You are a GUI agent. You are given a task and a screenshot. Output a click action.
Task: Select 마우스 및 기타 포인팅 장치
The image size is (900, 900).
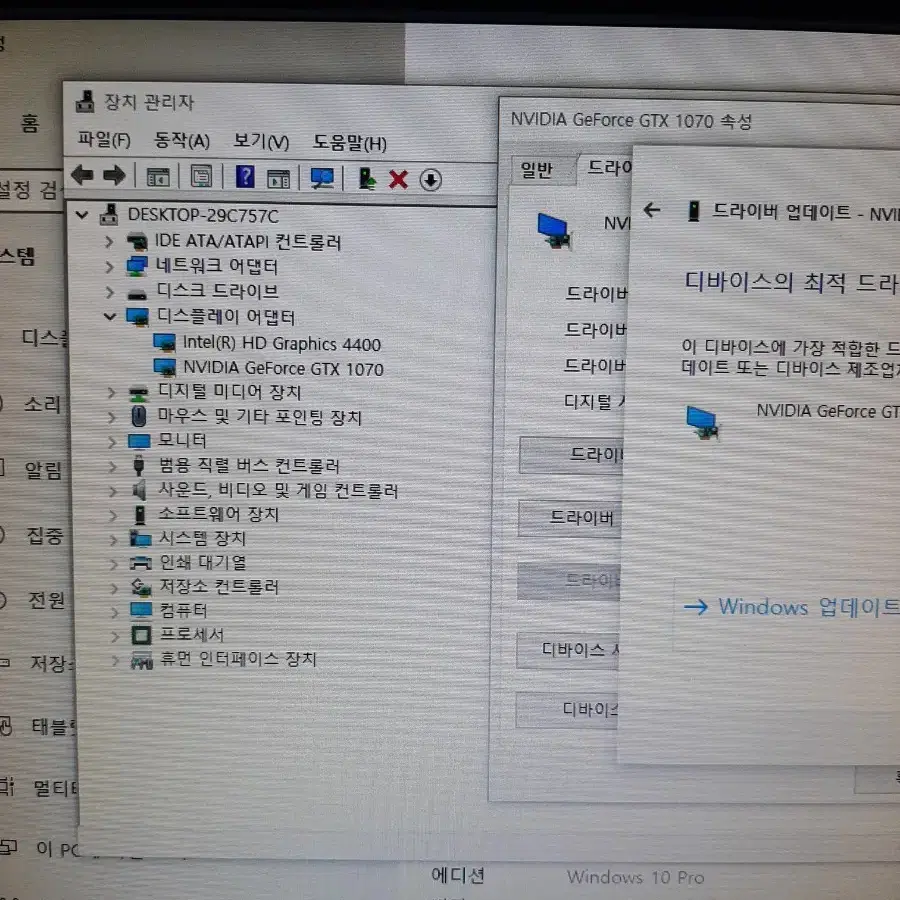(x=260, y=417)
